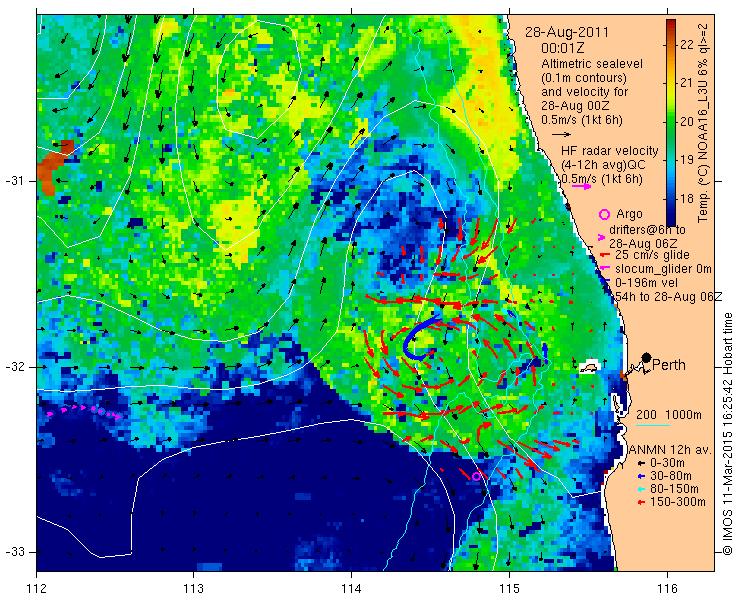Click the 113 longitude axis label
Image resolution: width=740 pixels, height=600 pixels.
193,589
